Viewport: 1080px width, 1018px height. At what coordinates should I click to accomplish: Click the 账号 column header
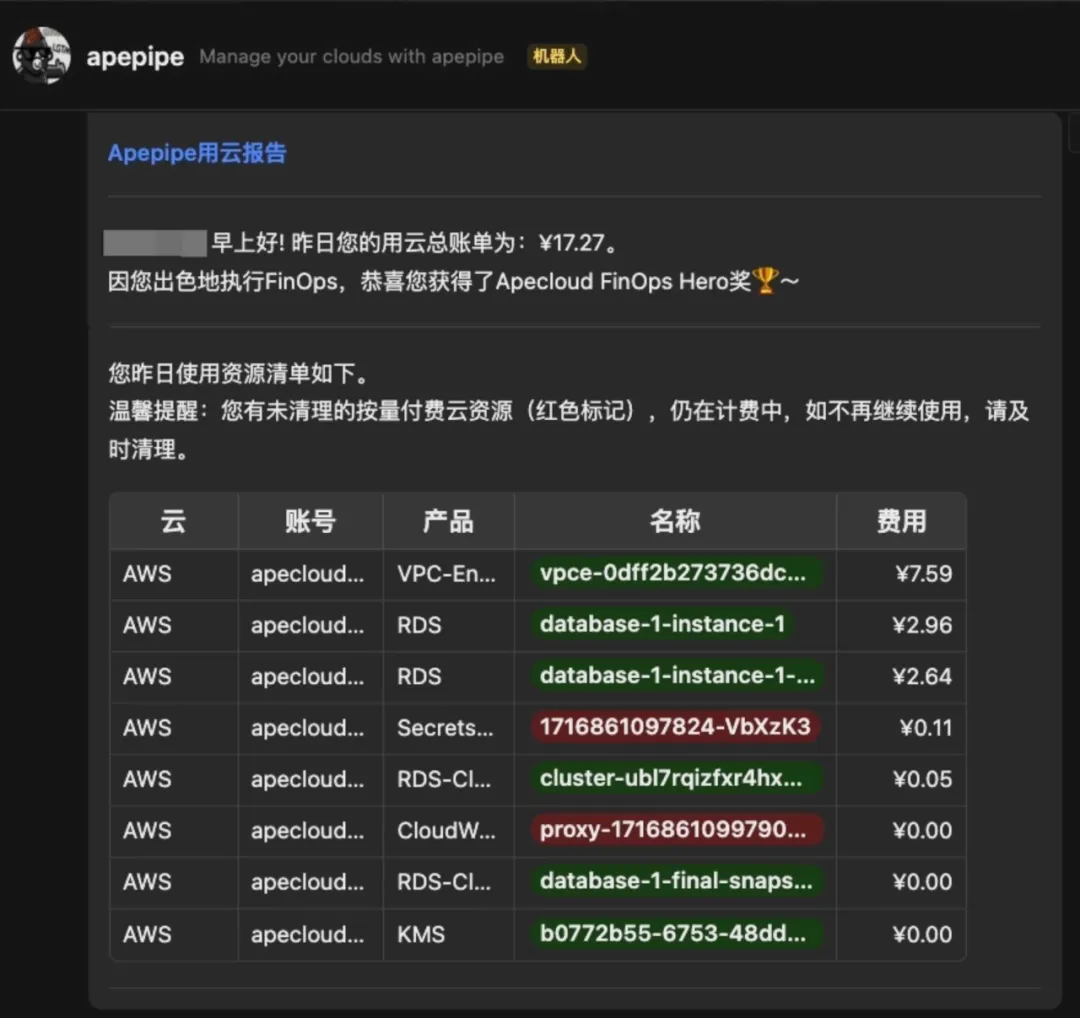[311, 521]
